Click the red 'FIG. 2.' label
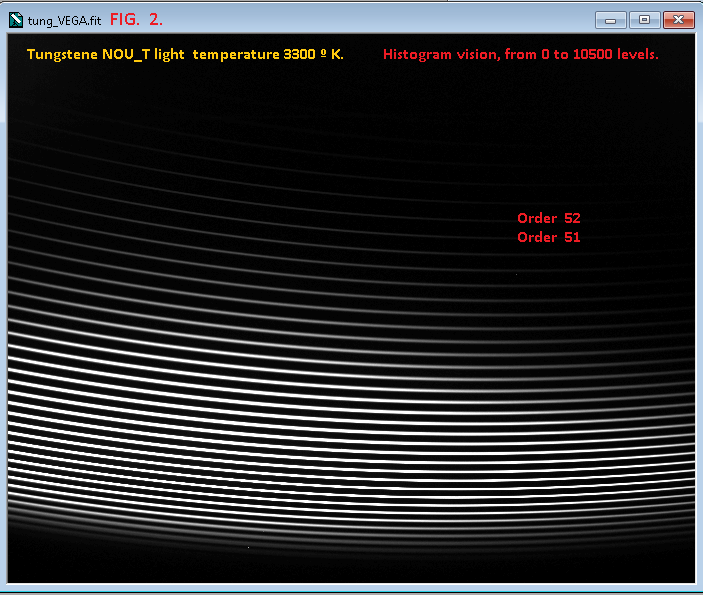The height and width of the screenshot is (595, 704). [x=136, y=19]
